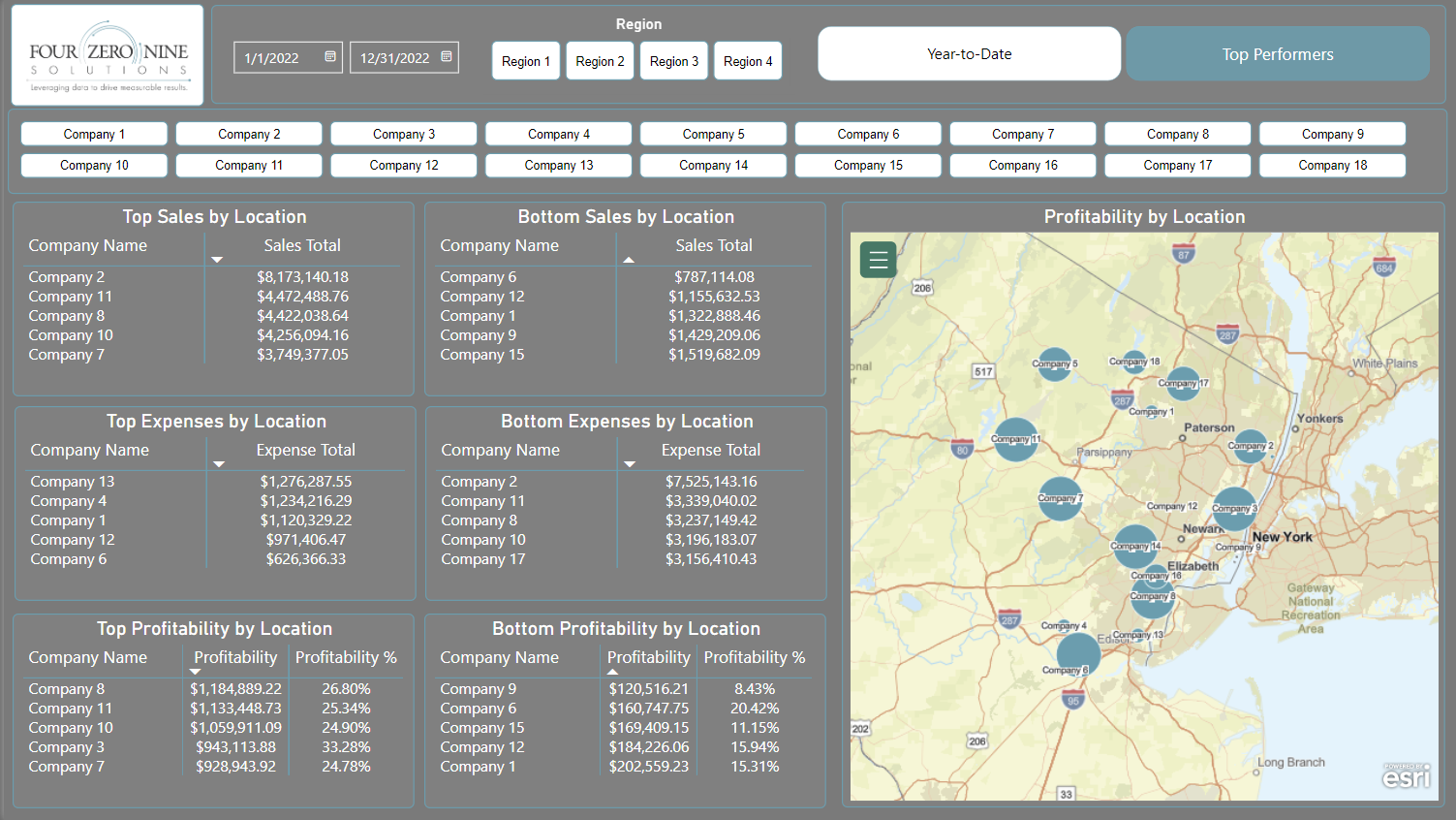Click the Four Zero Nine Solutions logo
The image size is (1456, 820).
108,55
